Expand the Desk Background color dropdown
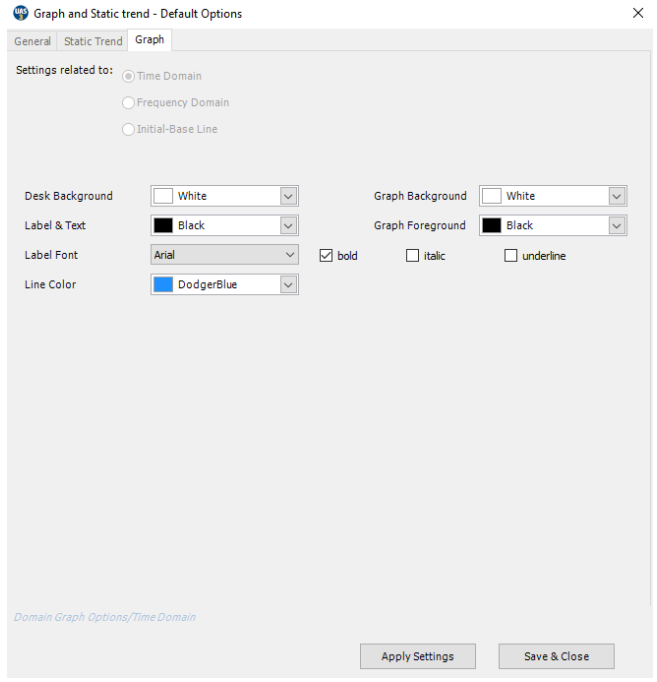 tap(288, 197)
